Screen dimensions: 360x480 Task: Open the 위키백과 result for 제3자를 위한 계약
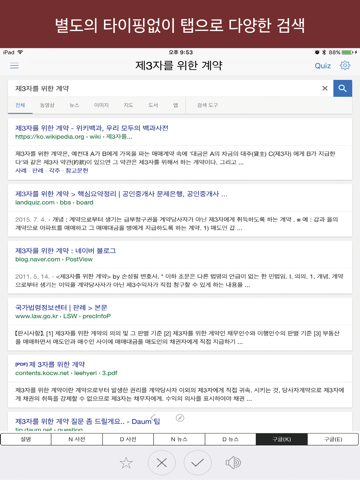[92, 128]
